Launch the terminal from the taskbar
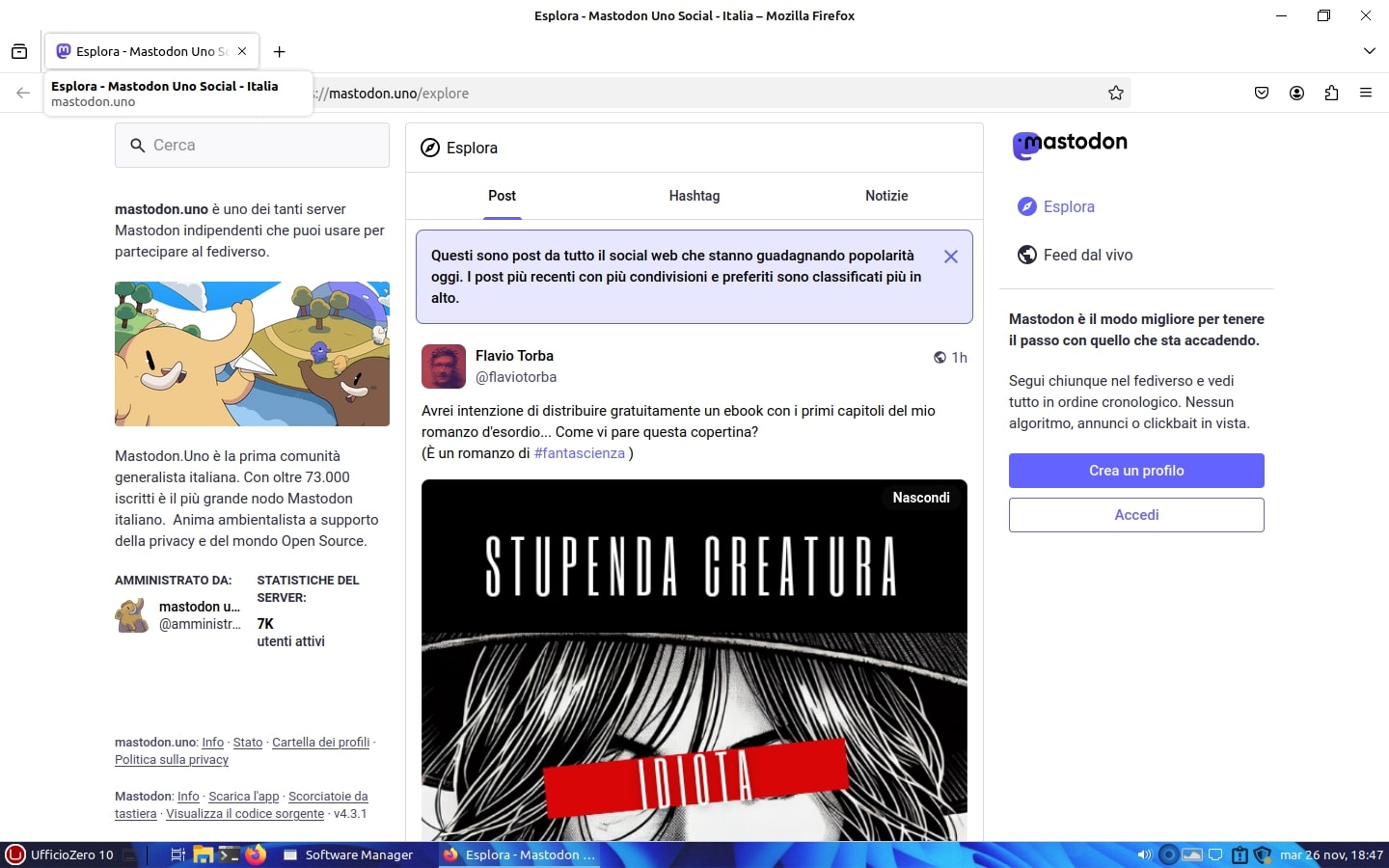This screenshot has width=1389, height=868. click(x=229, y=854)
